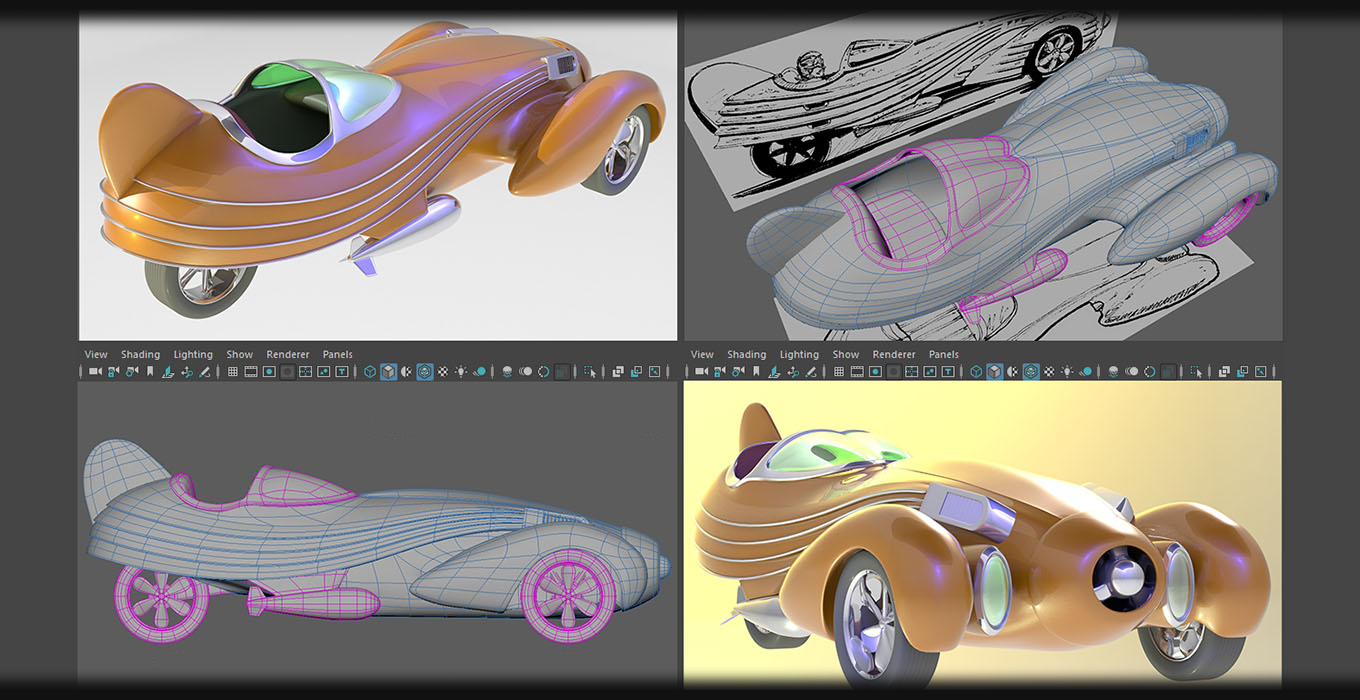Click Wireframe on Shaded in right panel toolbar
Screen dimensions: 1360x700
tap(1031, 371)
